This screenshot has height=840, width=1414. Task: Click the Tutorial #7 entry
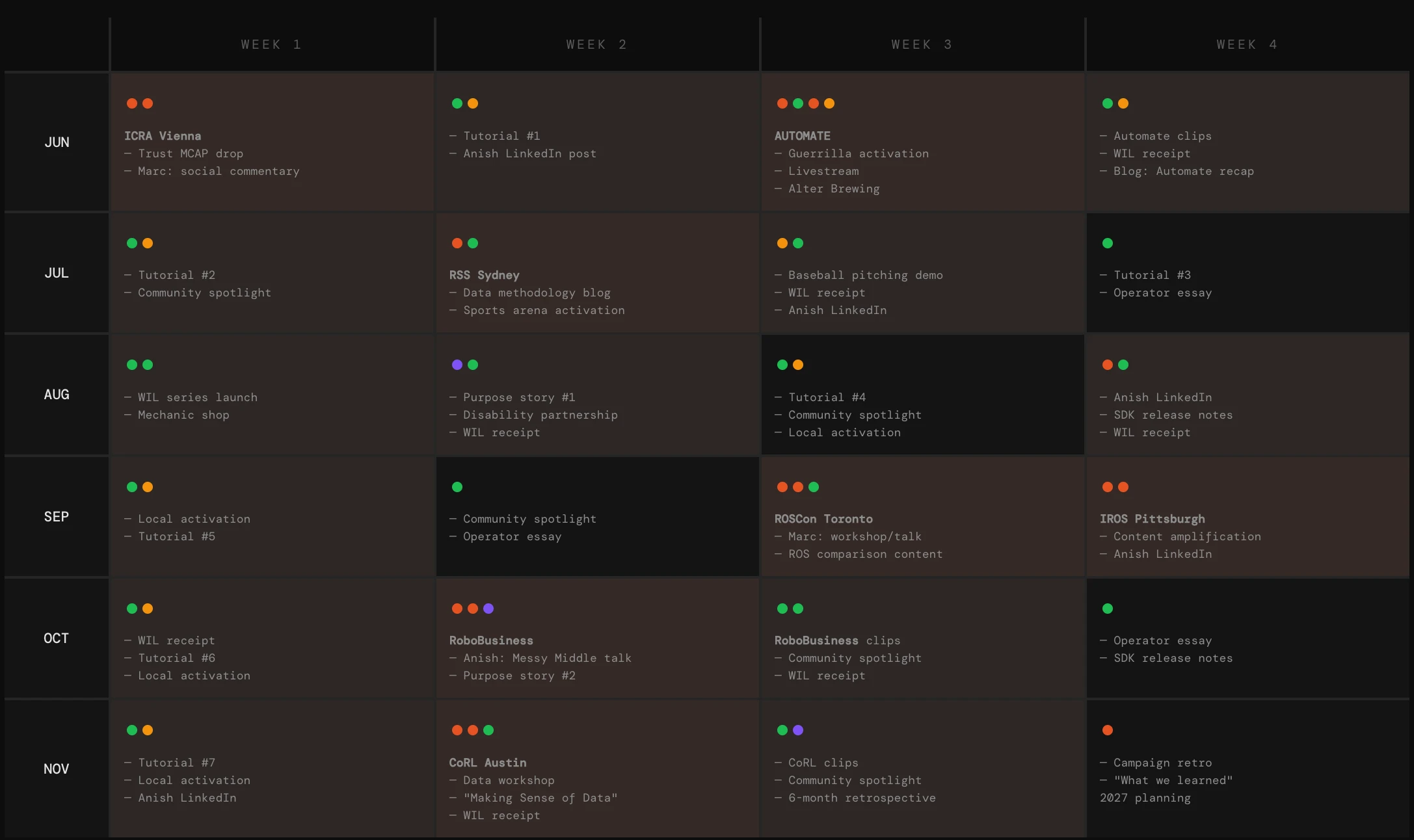tap(169, 763)
